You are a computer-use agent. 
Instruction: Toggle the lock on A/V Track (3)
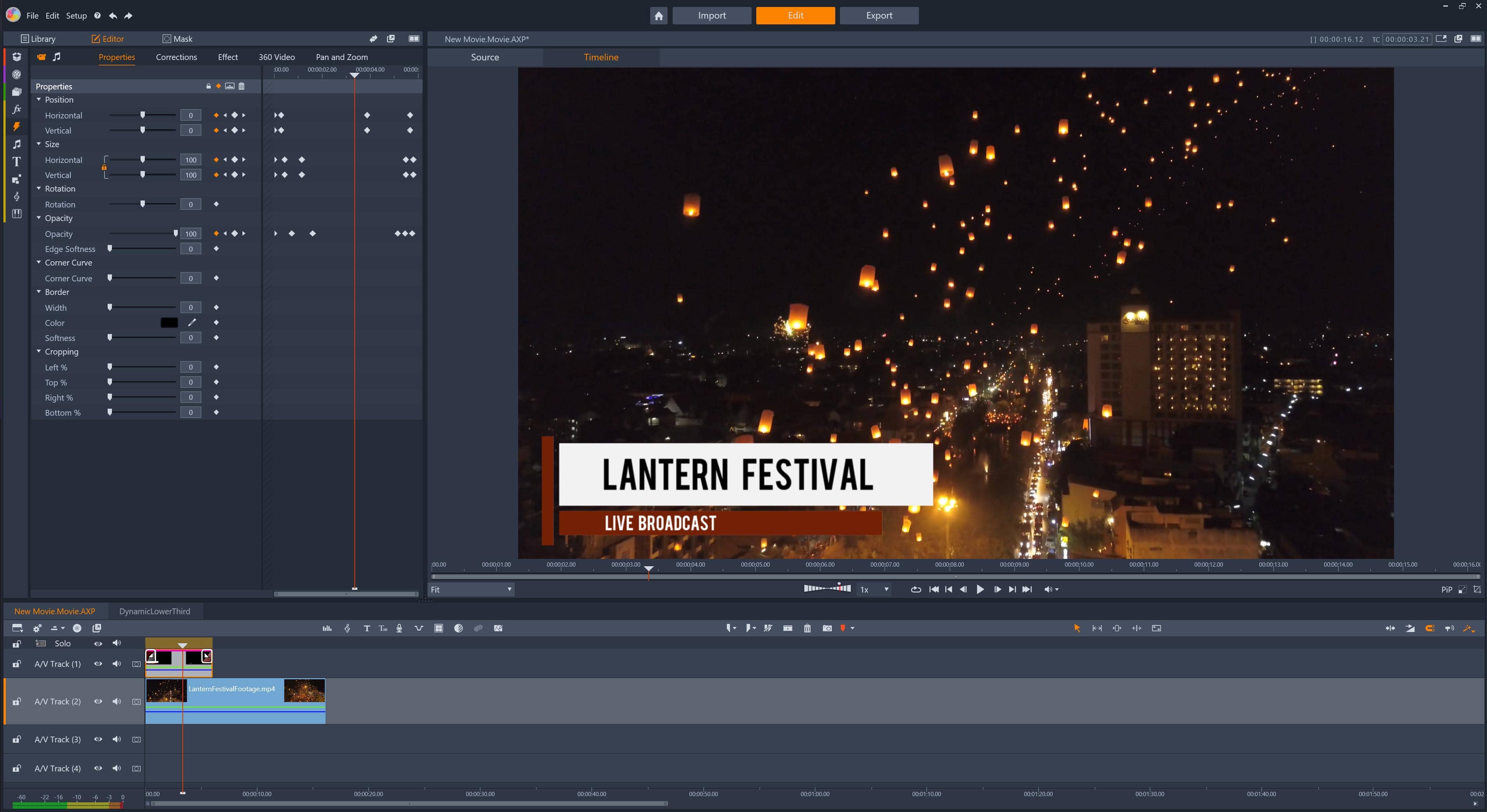pyautogui.click(x=17, y=739)
